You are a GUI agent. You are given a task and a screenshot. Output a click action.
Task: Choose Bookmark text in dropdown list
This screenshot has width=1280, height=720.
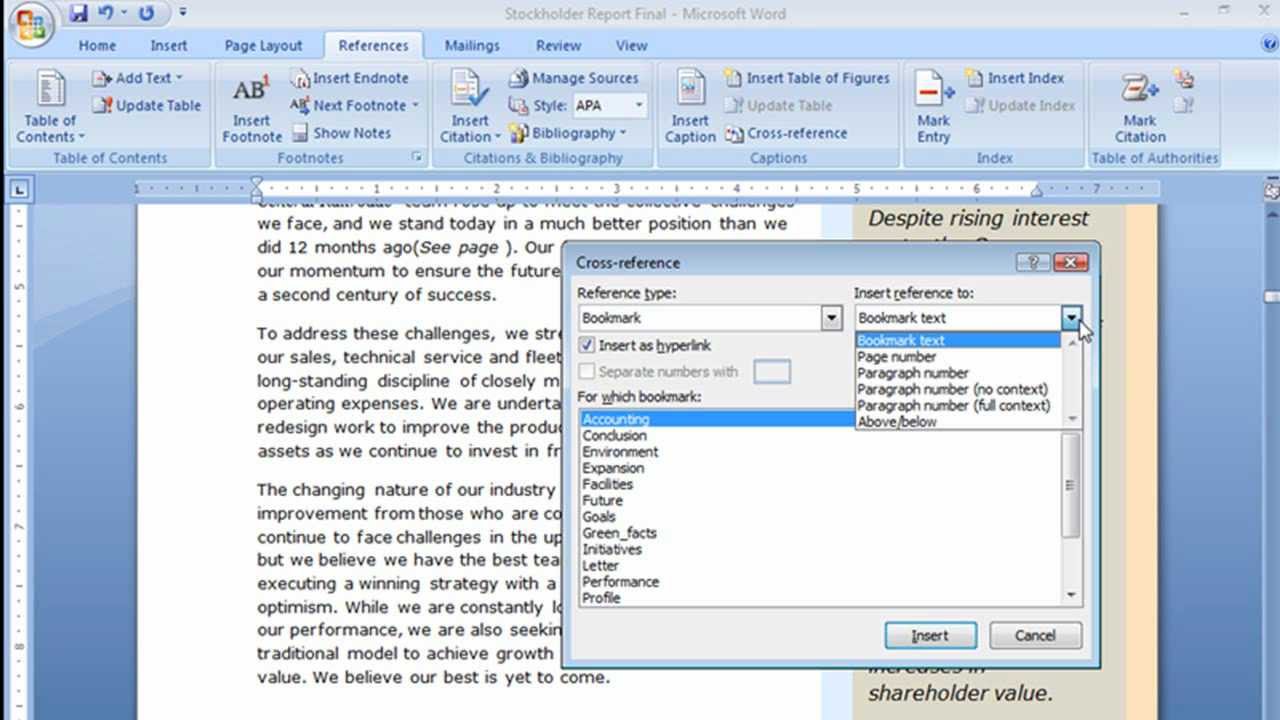(x=957, y=341)
